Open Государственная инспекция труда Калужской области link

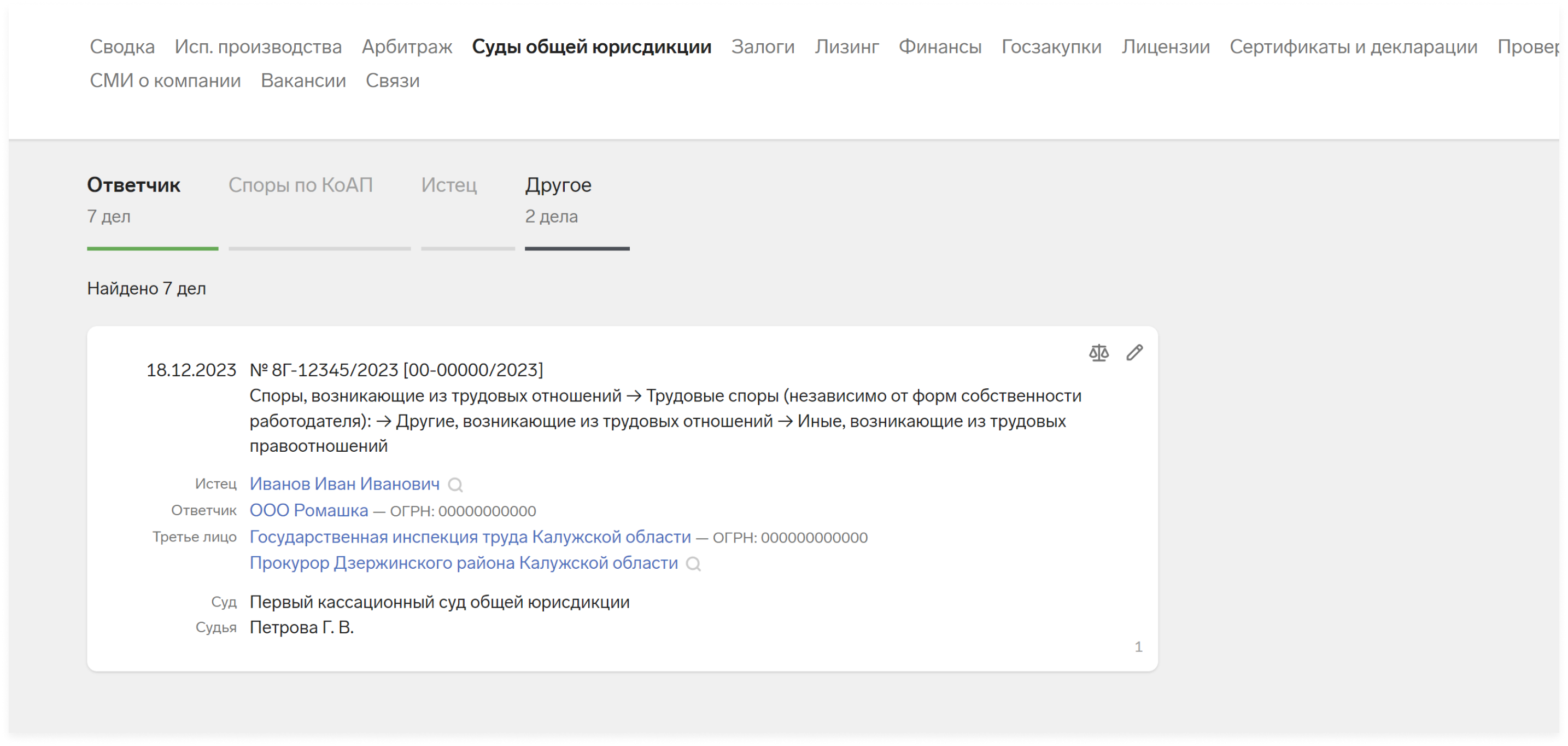[x=470, y=537]
